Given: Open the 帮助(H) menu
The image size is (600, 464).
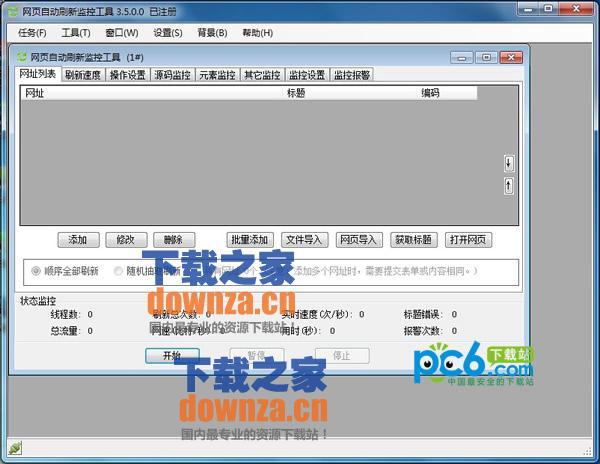Looking at the screenshot, I should click(x=257, y=33).
